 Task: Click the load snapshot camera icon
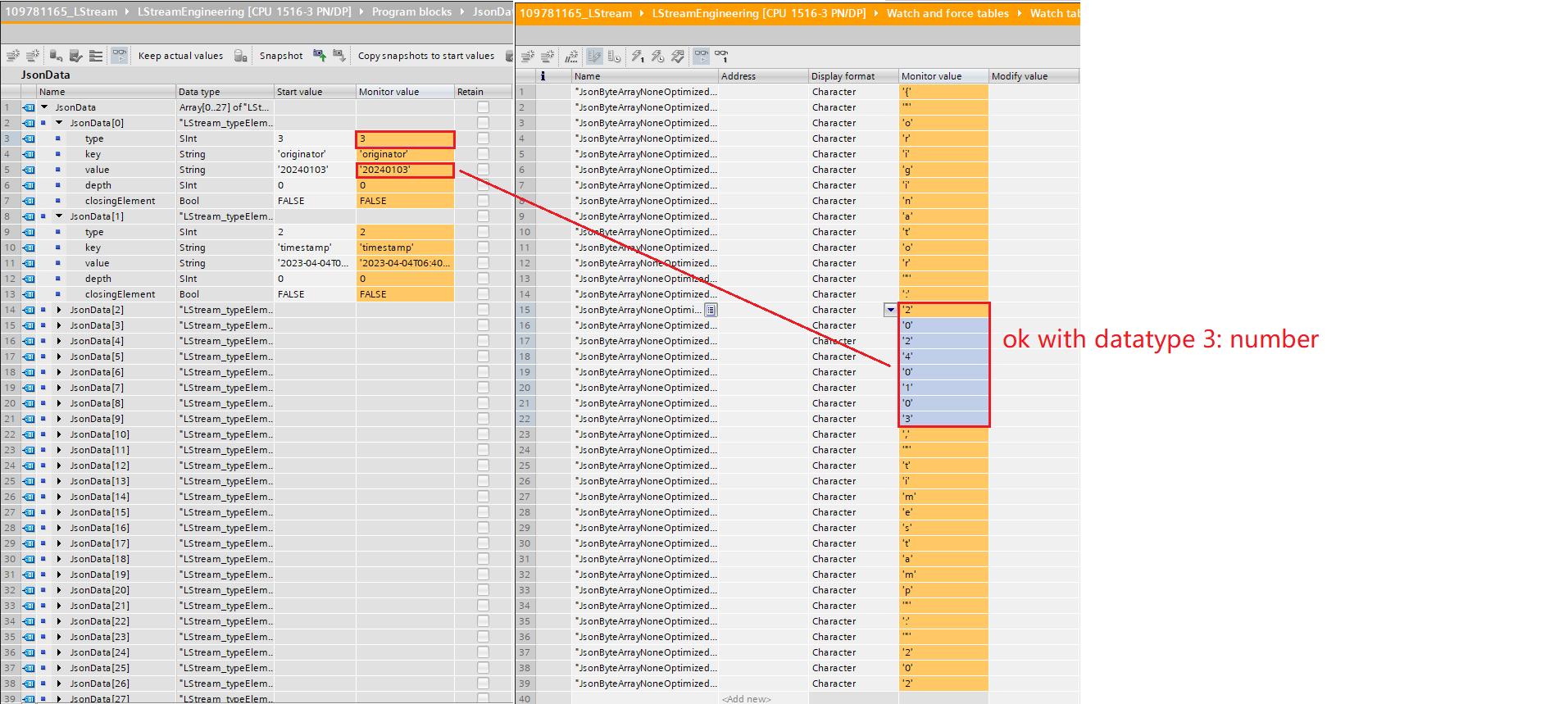click(339, 56)
